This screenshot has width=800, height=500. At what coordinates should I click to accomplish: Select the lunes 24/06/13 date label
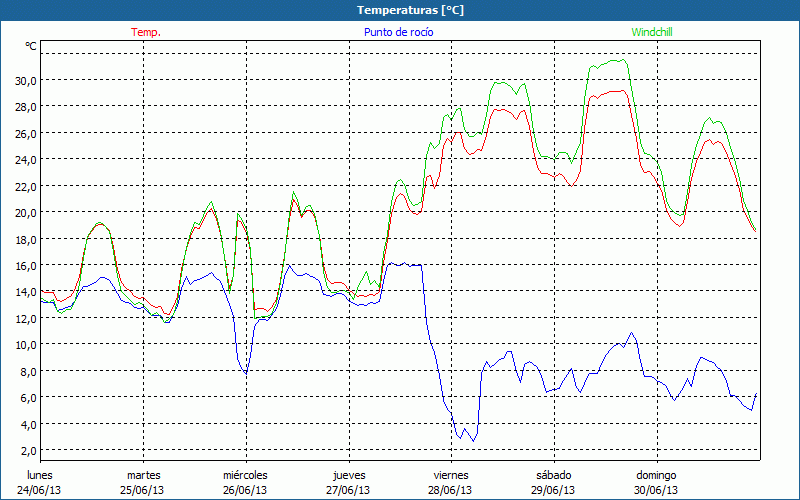pos(40,482)
